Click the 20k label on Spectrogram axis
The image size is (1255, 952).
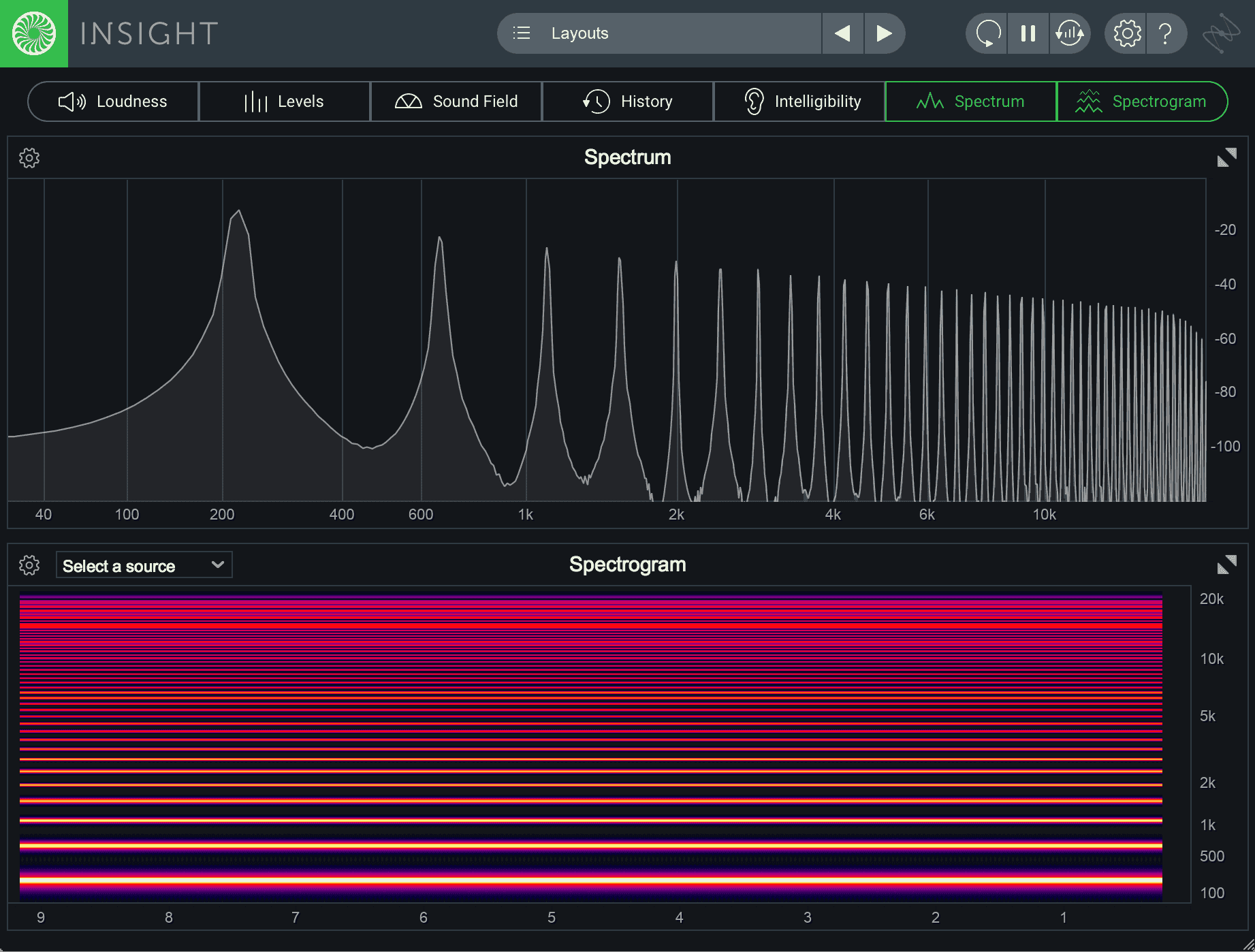[x=1211, y=599]
